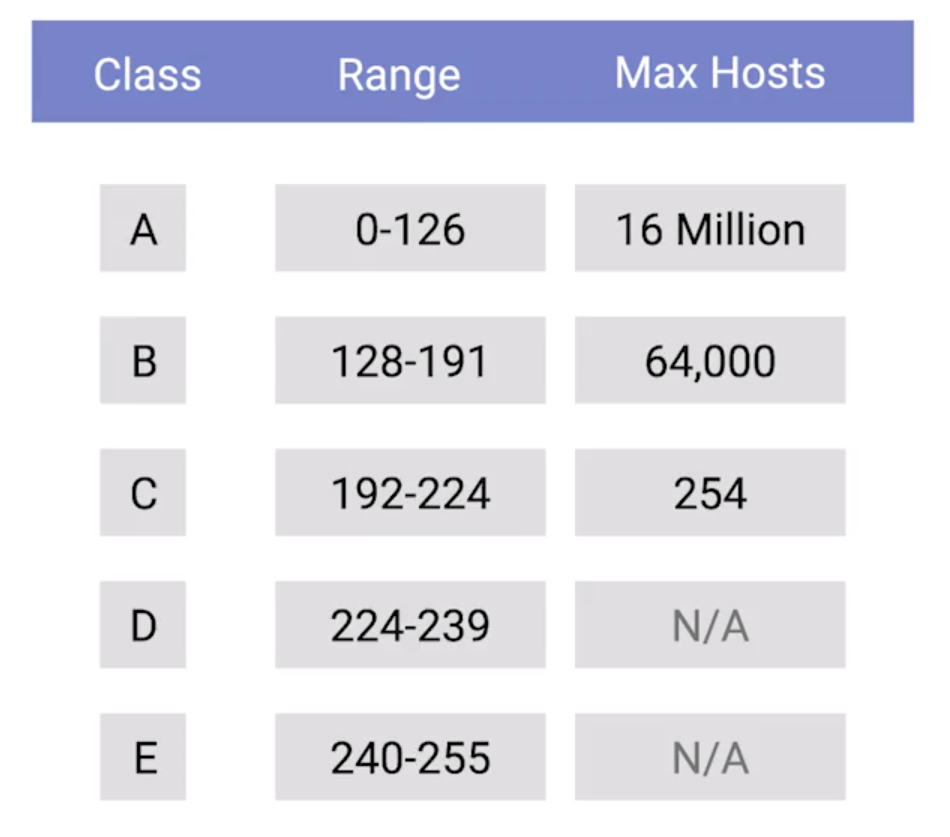950x837 pixels.
Task: Click the 192-224 range cell
Action: pyautogui.click(x=410, y=493)
